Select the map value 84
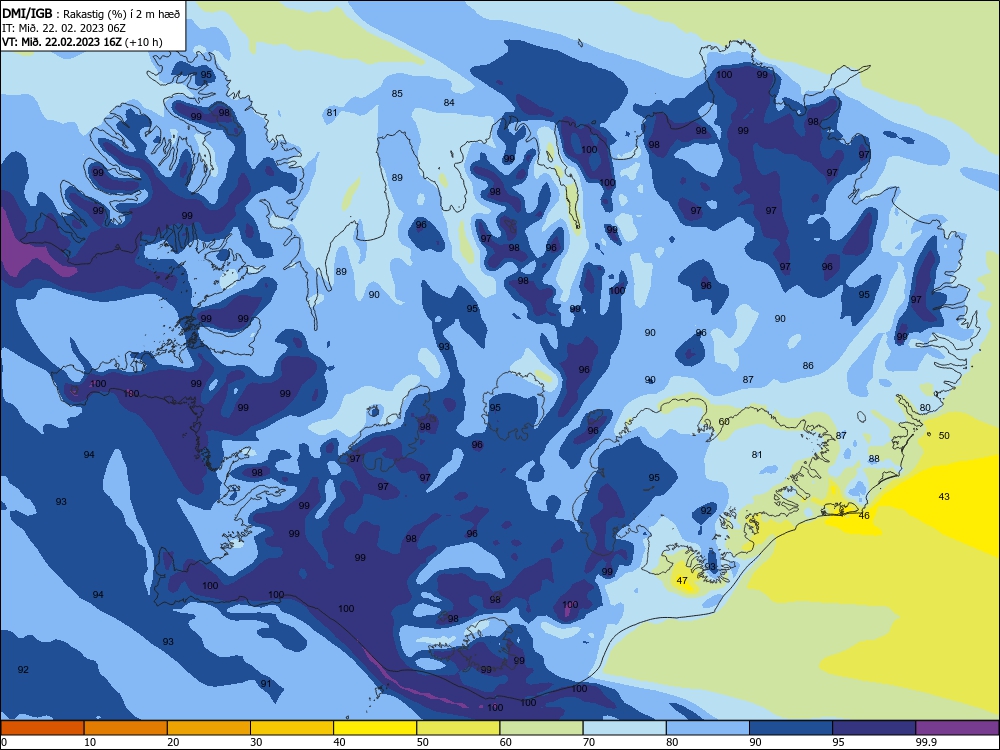Screen dimensions: 1000x750 click(449, 102)
